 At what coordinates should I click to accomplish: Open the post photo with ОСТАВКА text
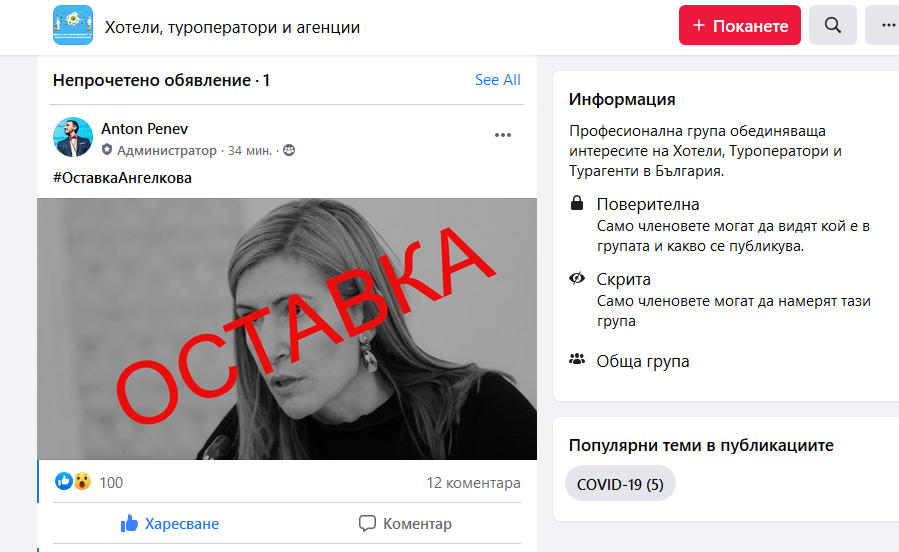click(x=287, y=329)
